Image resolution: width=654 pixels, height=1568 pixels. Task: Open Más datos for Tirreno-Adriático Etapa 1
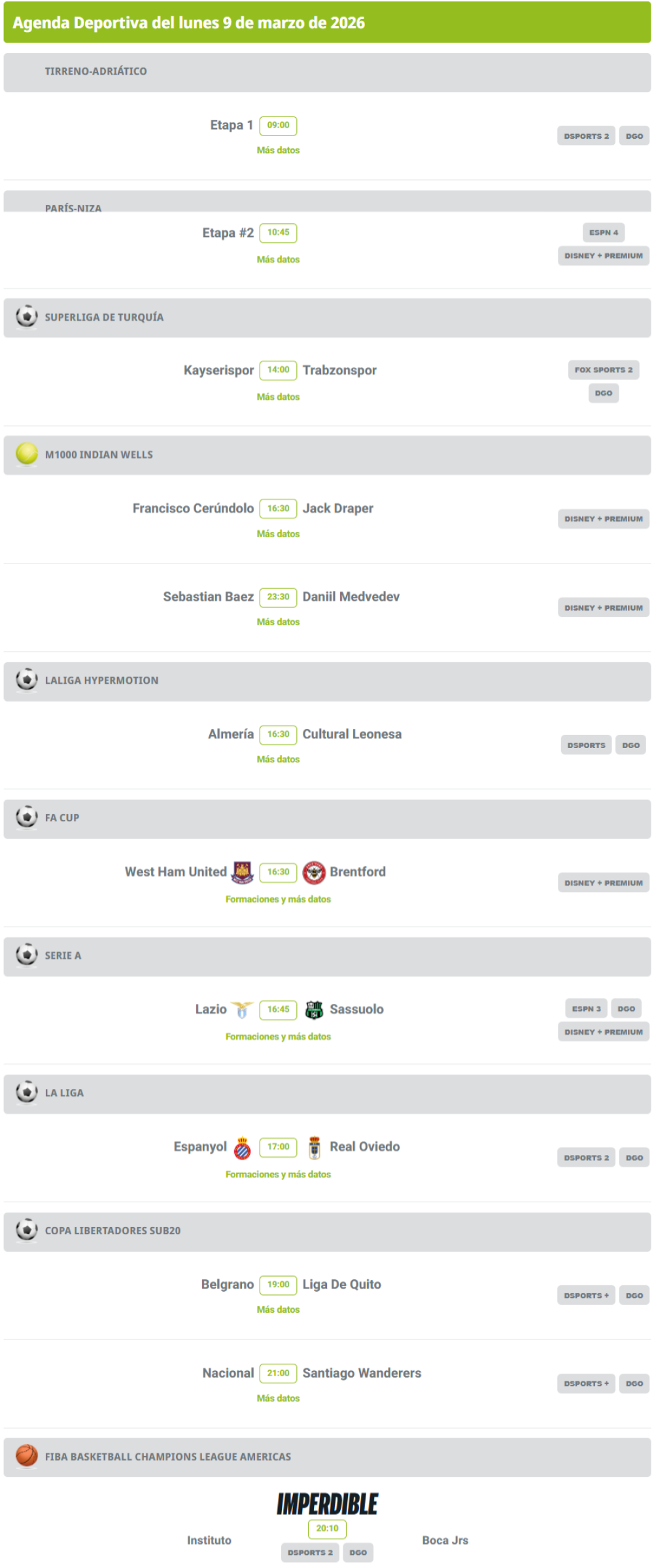(x=278, y=151)
